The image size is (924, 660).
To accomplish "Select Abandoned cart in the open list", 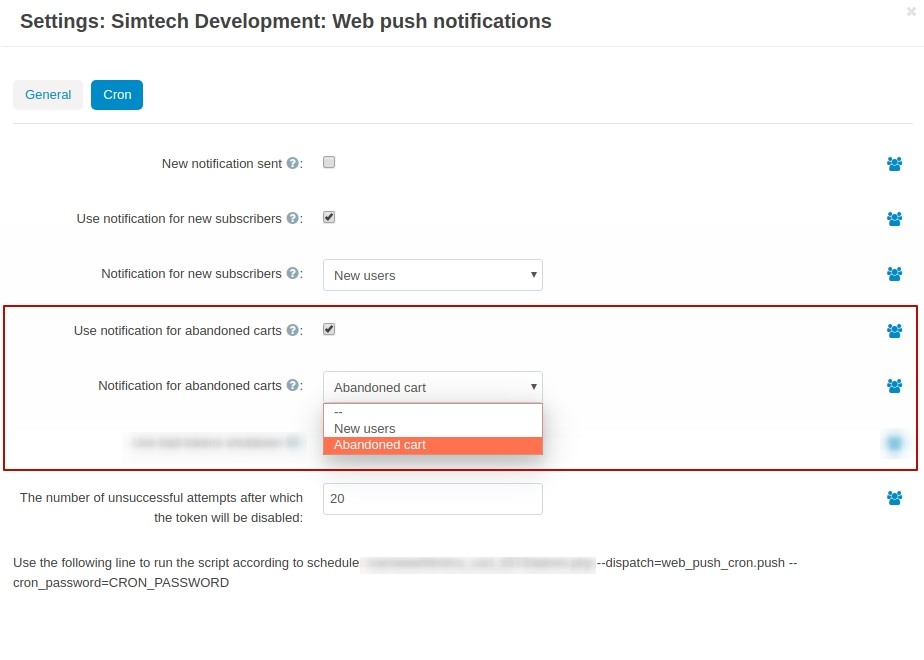I will pos(433,445).
